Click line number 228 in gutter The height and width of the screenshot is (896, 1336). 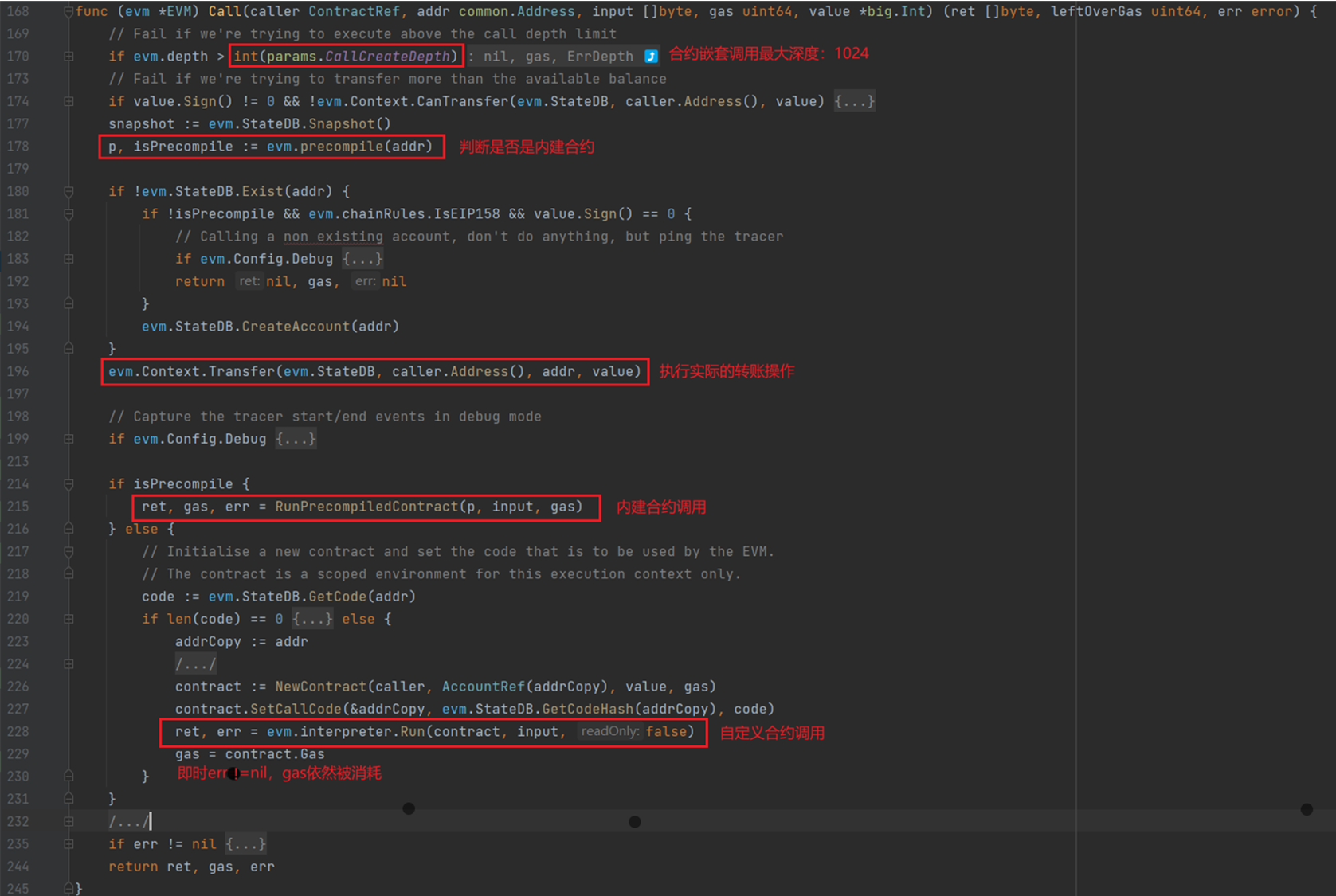[x=18, y=731]
